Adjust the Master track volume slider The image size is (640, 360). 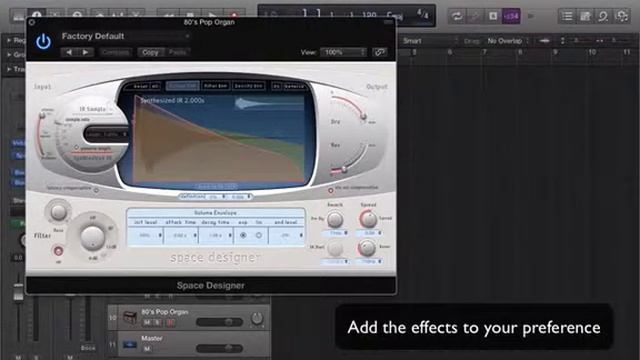(x=220, y=348)
